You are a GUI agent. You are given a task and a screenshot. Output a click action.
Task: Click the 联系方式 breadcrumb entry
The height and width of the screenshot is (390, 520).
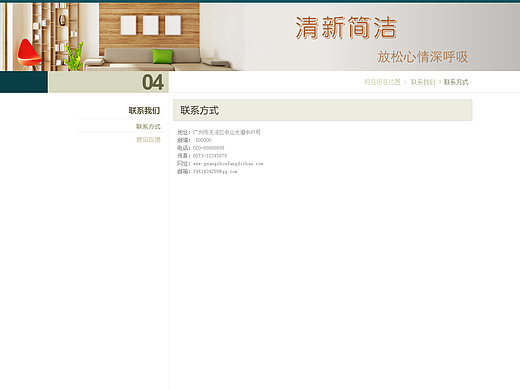coord(456,82)
